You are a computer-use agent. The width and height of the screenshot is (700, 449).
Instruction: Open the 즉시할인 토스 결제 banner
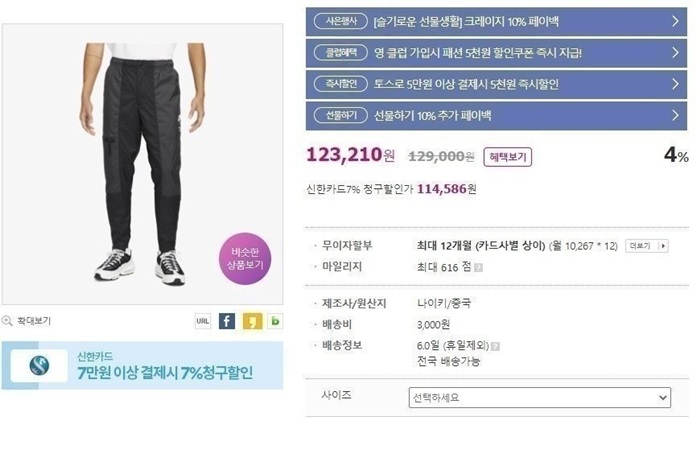click(x=496, y=84)
